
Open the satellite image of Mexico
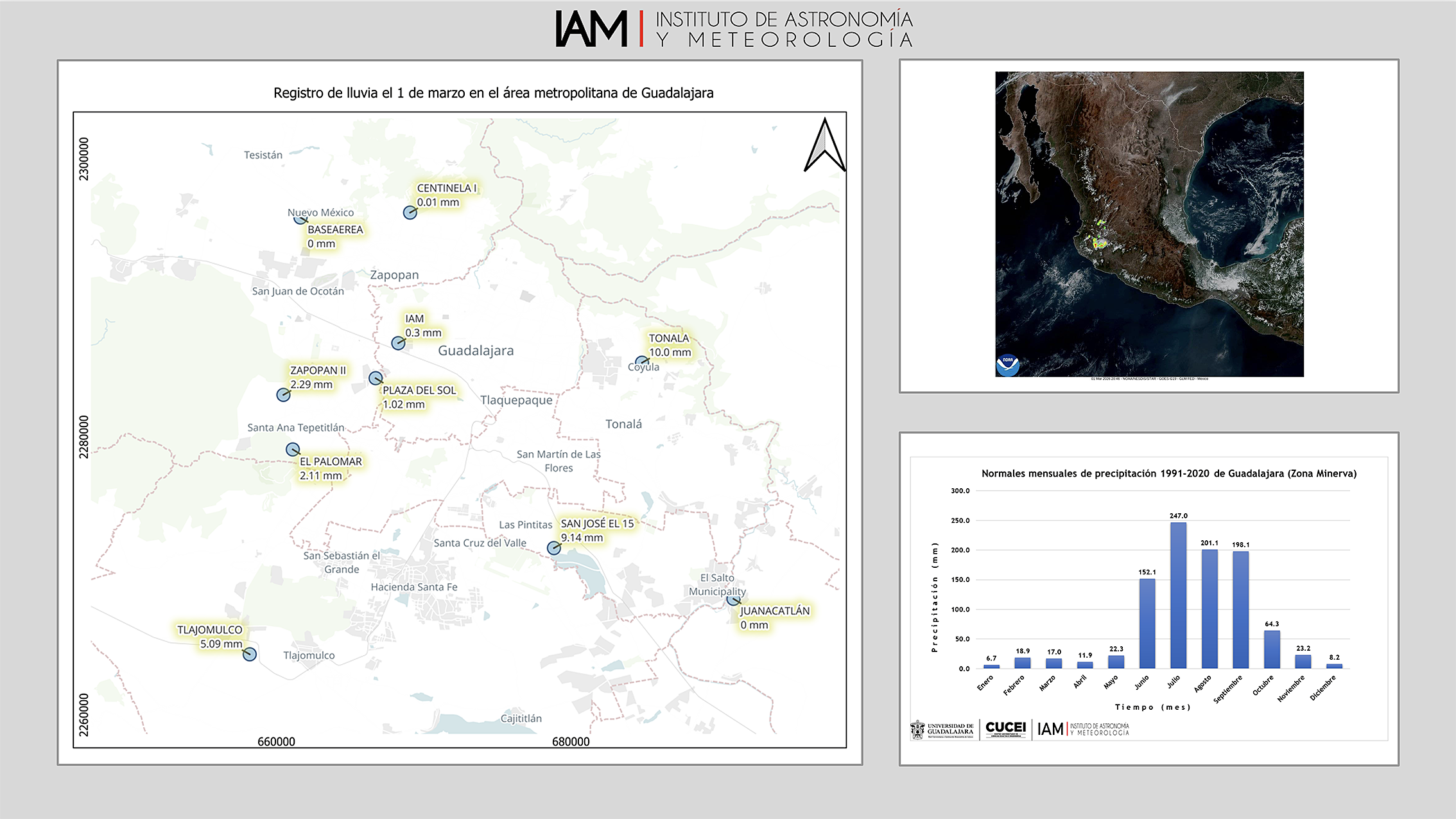1149,224
